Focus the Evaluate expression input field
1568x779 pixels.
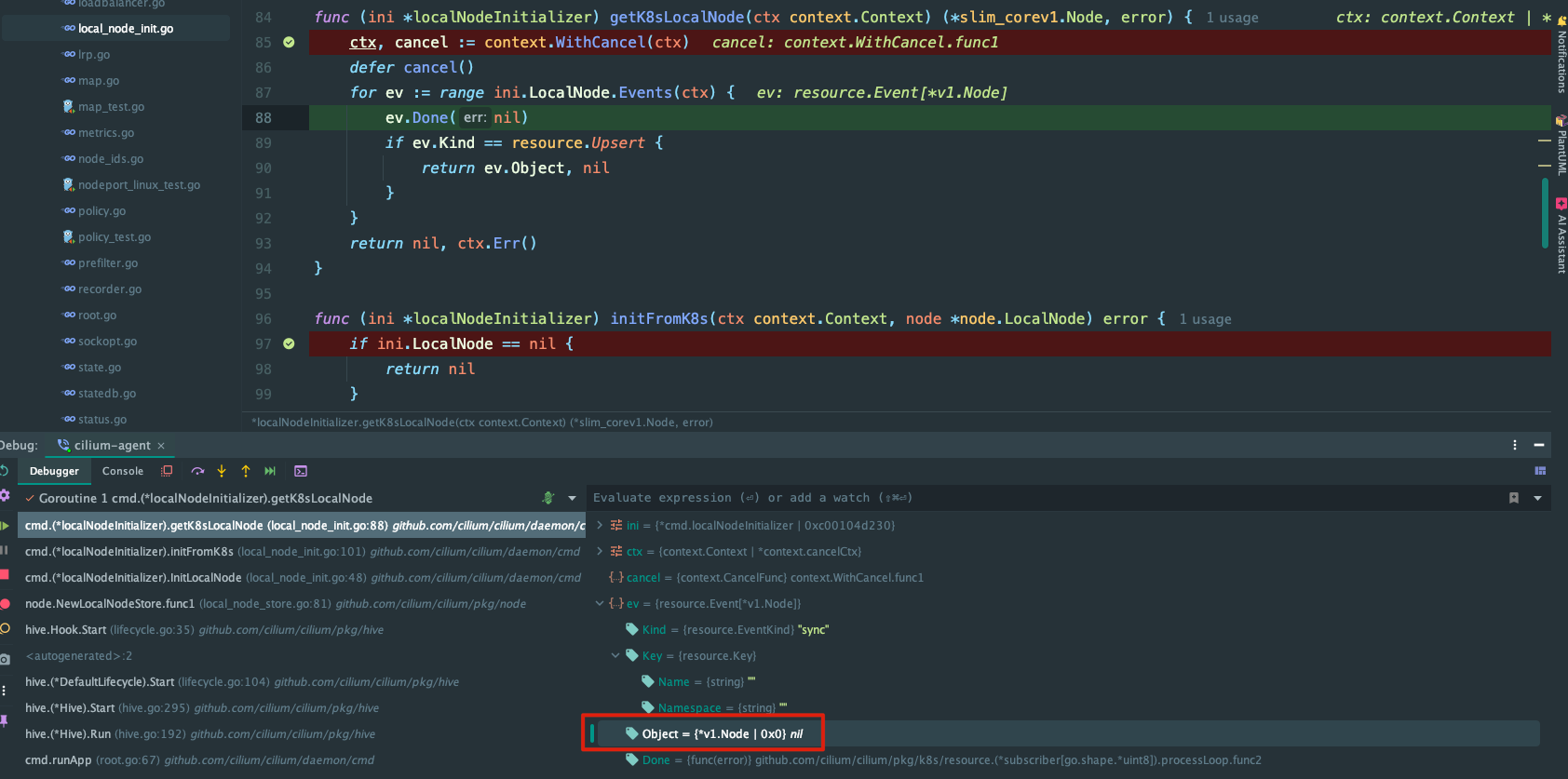(x=1043, y=498)
